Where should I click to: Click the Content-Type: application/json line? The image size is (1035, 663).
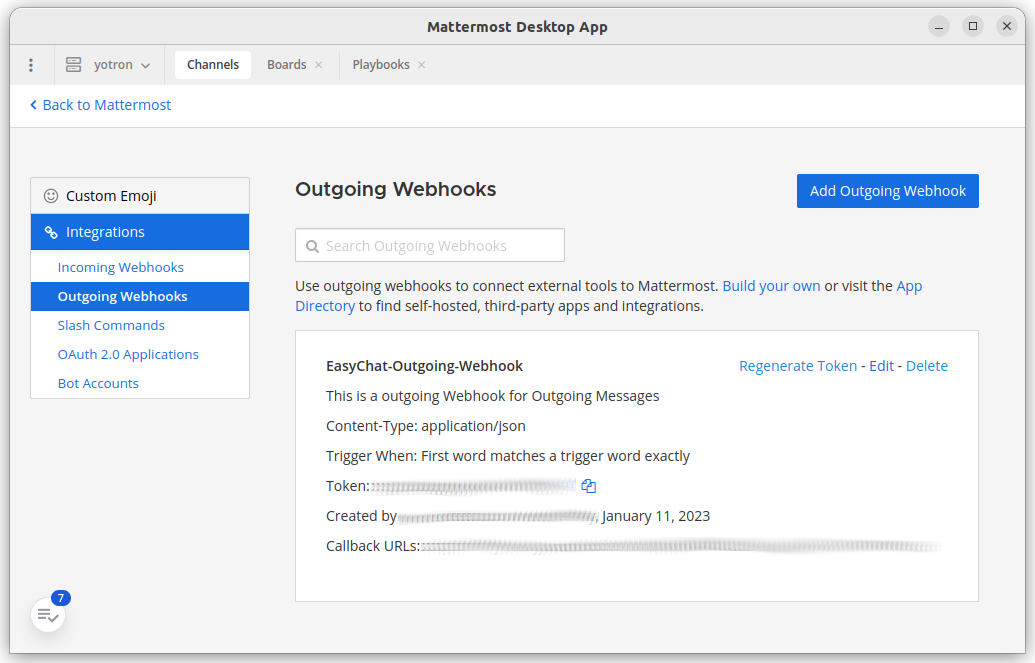pos(426,426)
